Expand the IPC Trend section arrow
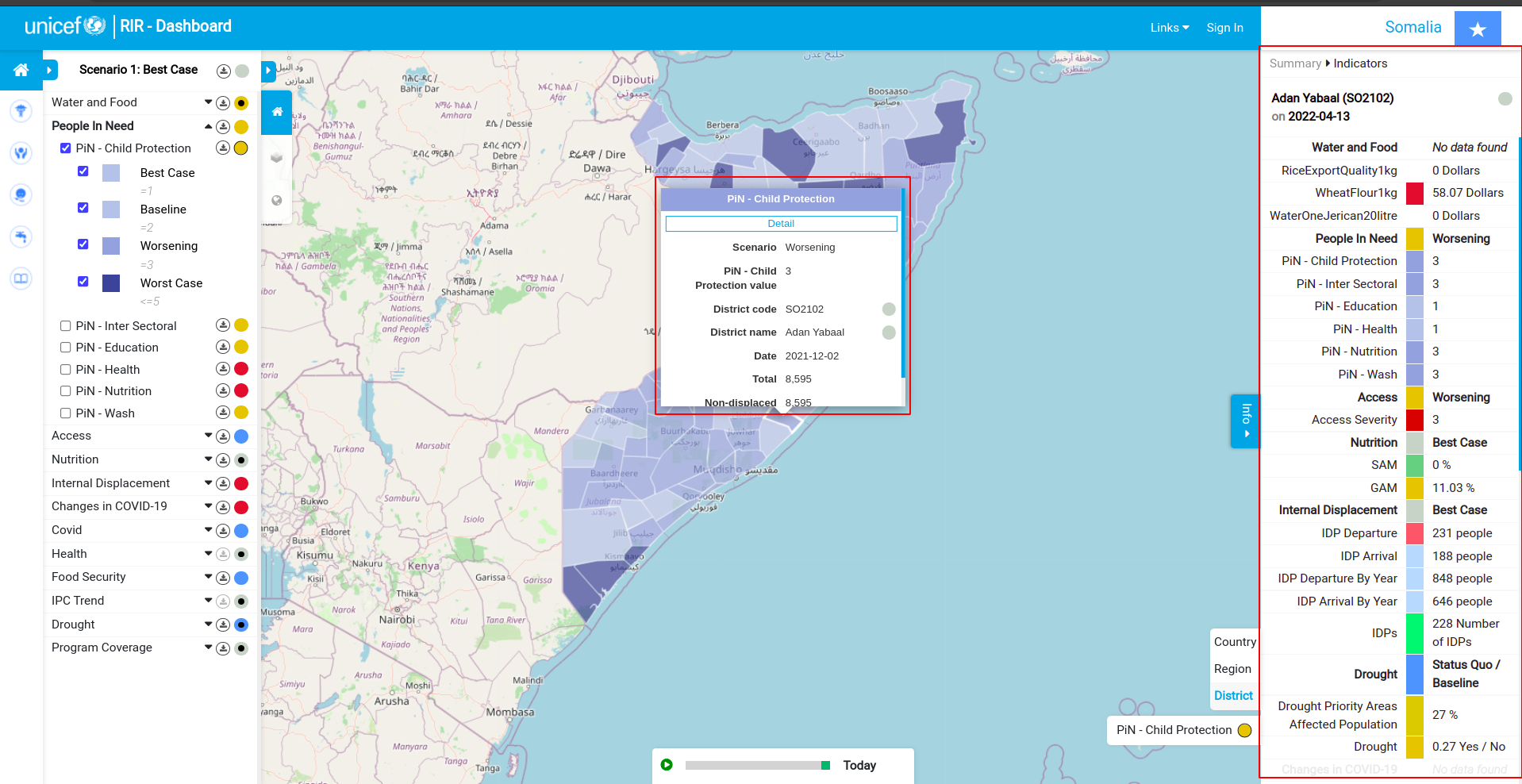Image resolution: width=1522 pixels, height=784 pixels. (x=208, y=601)
